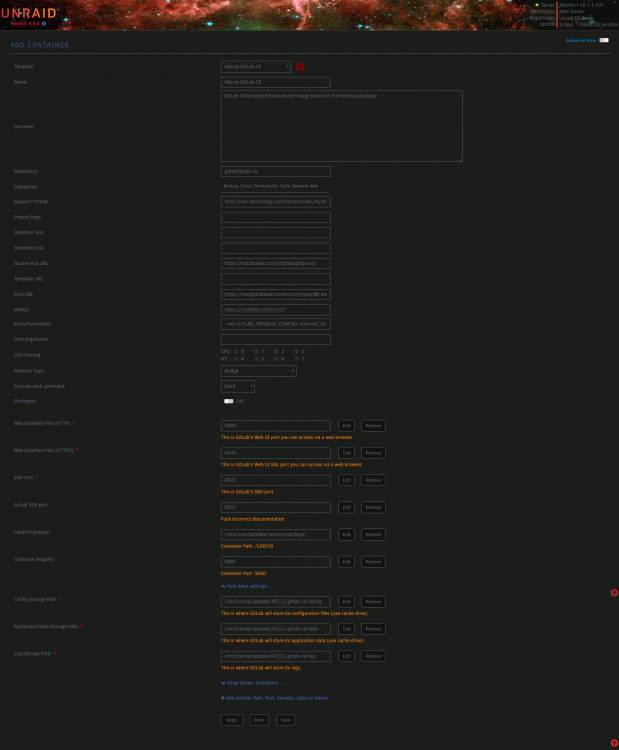Open the Network Type dropdown set to Bridge
The image size is (619, 750).
pos(259,371)
